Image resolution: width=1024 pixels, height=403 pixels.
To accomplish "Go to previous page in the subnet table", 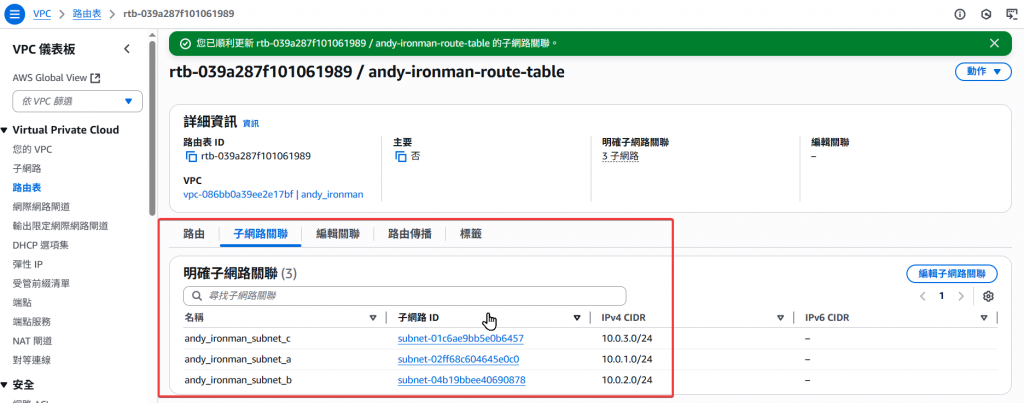I will point(923,296).
